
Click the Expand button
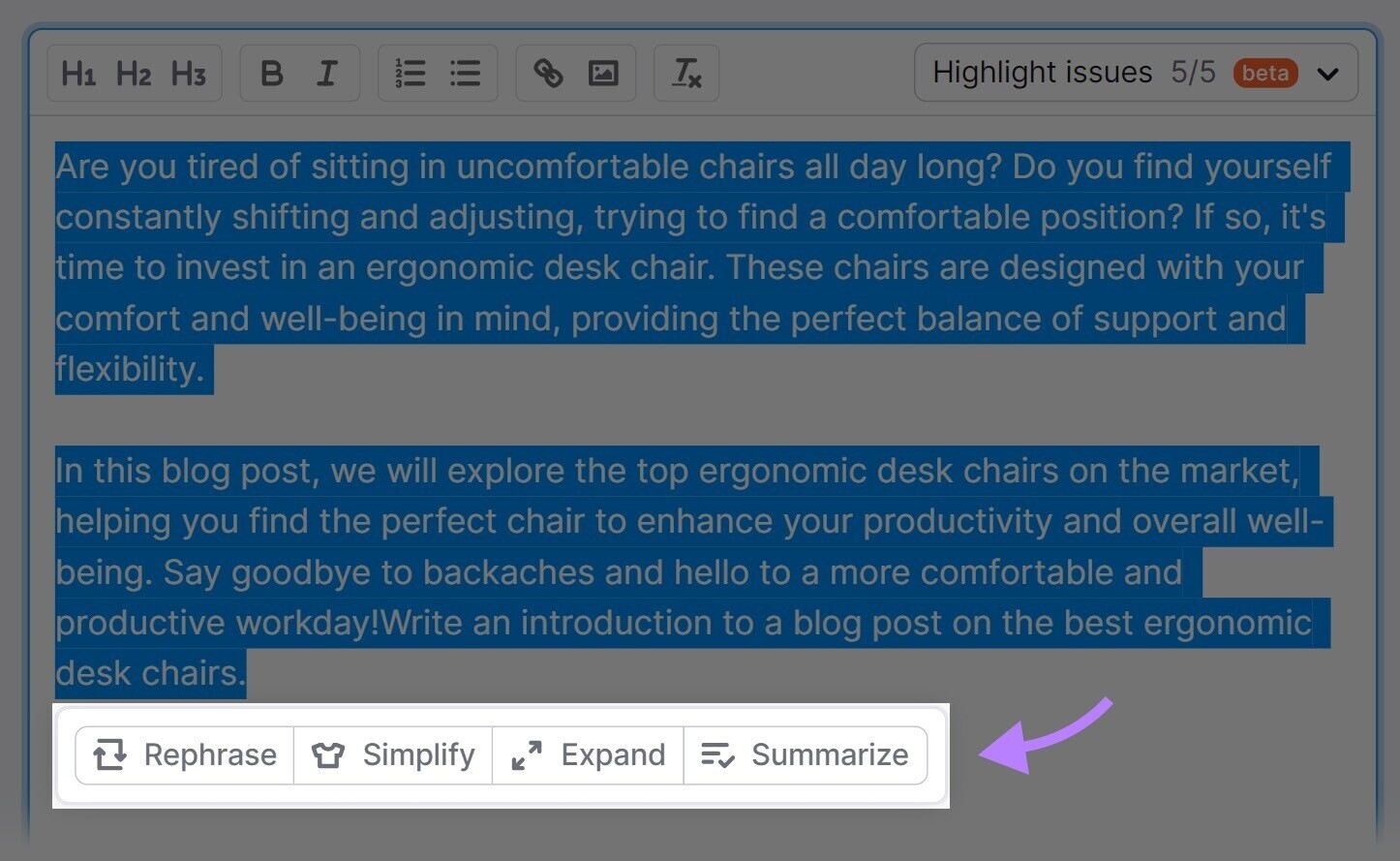pos(588,755)
